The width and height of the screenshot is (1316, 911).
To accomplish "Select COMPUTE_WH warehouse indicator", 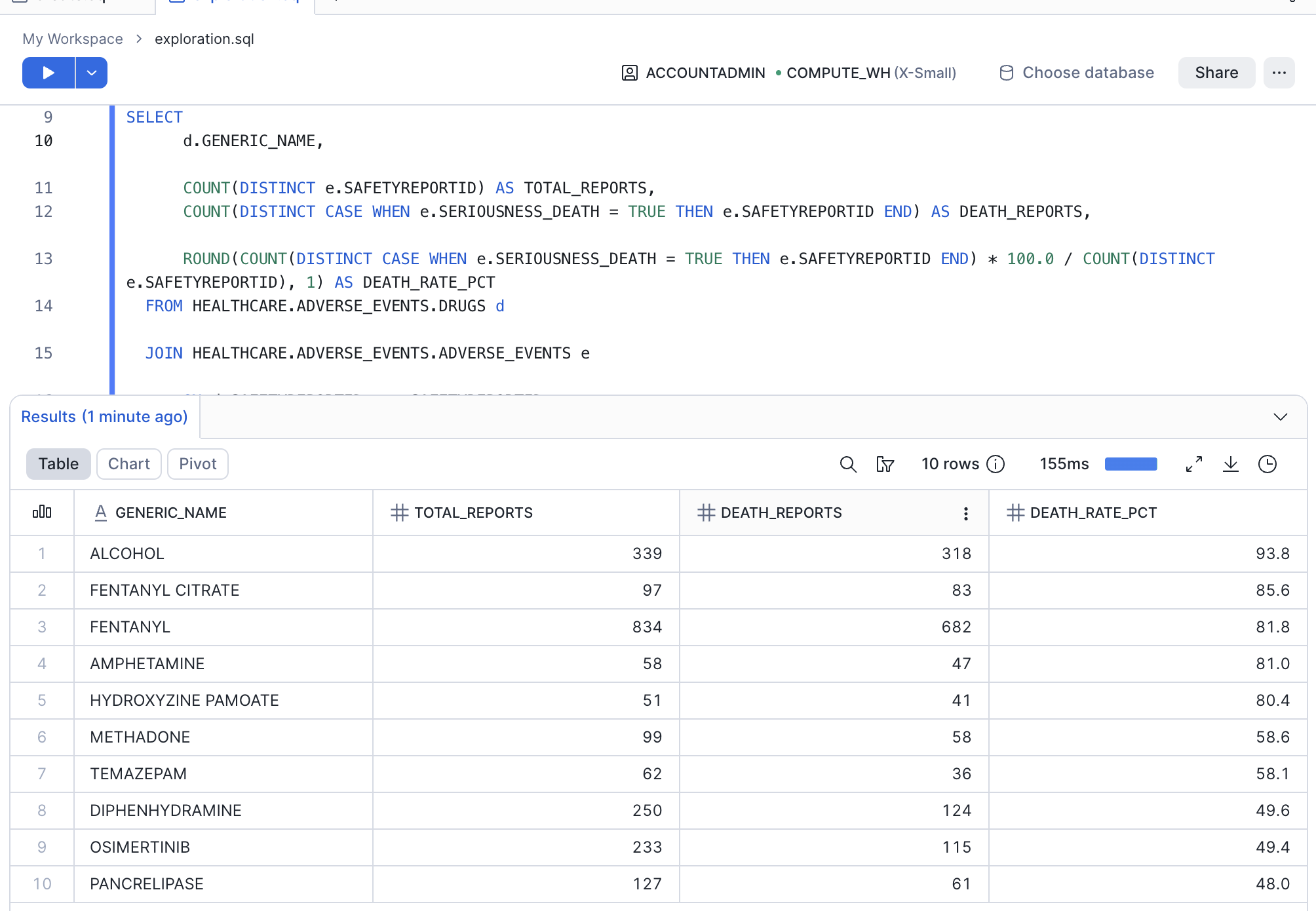I will click(x=866, y=73).
